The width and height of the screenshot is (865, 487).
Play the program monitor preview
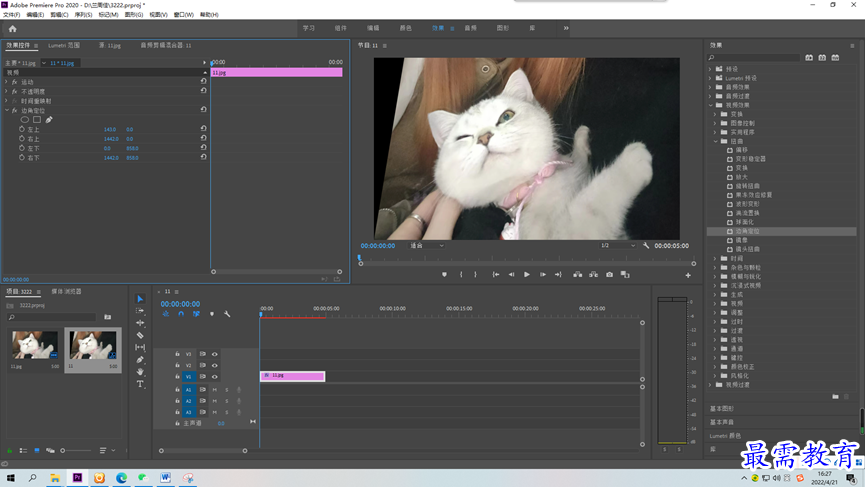pyautogui.click(x=527, y=275)
